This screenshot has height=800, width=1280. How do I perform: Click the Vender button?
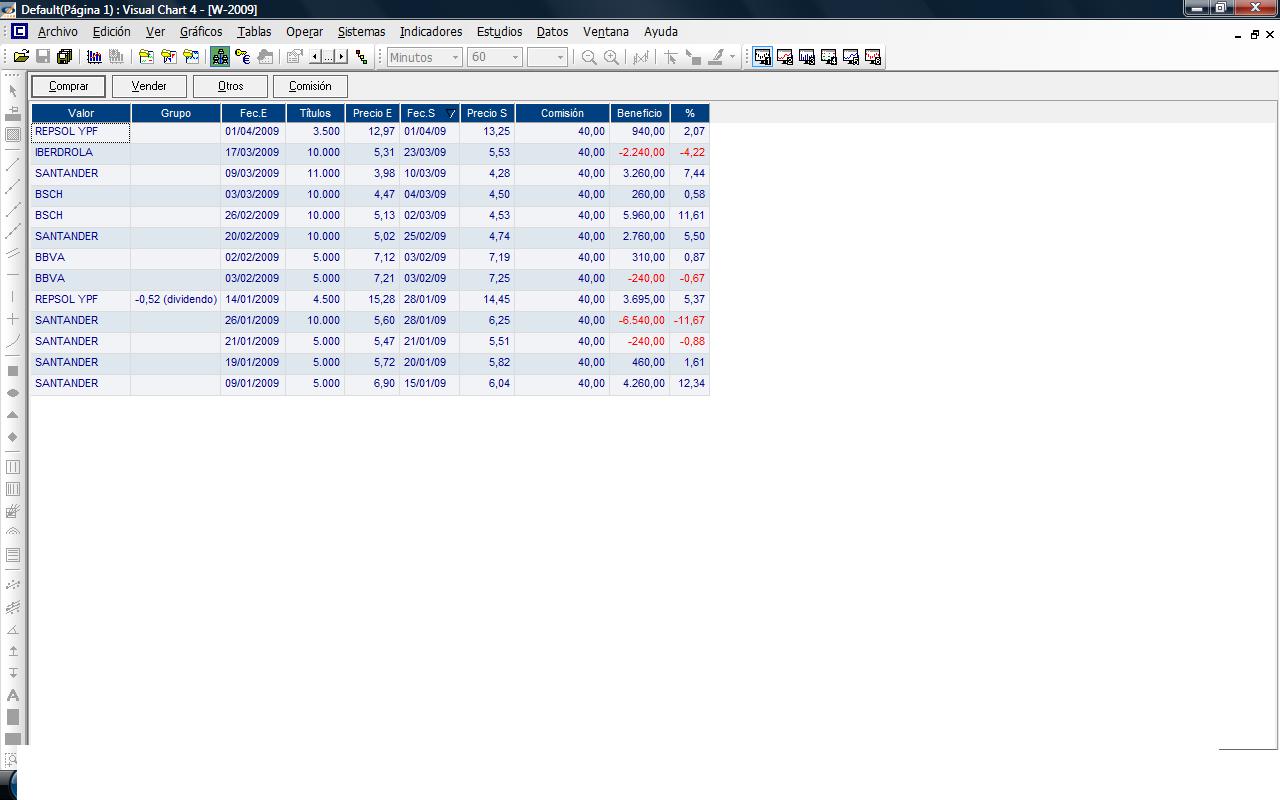click(149, 86)
